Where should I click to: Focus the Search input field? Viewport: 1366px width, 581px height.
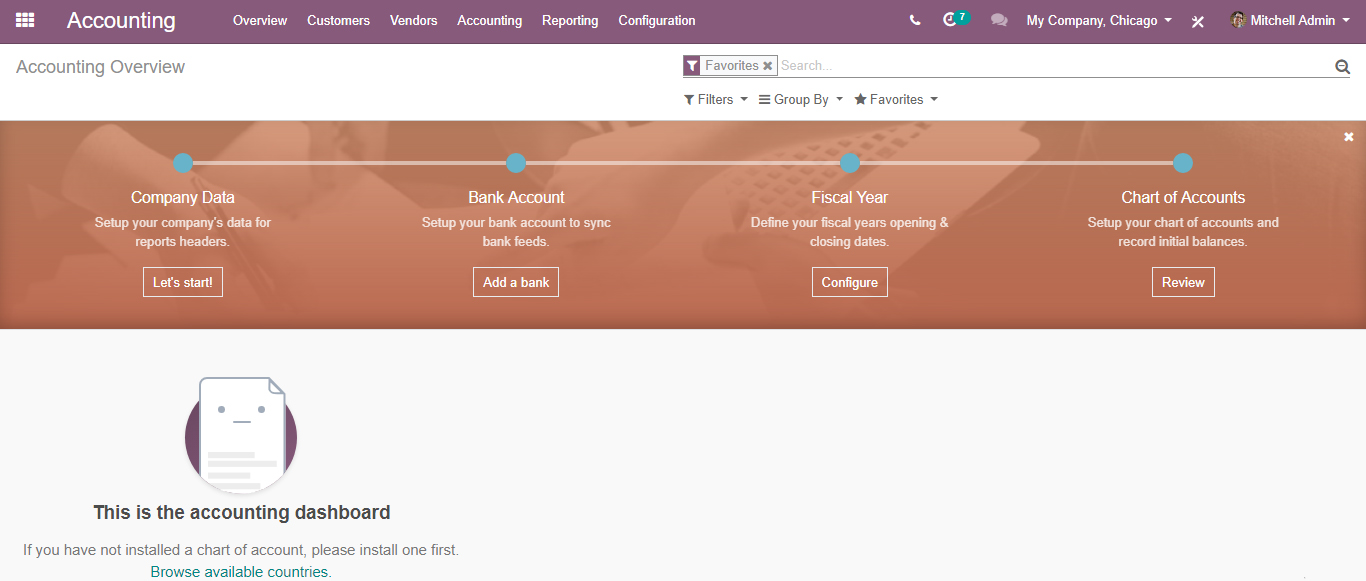click(x=1055, y=66)
